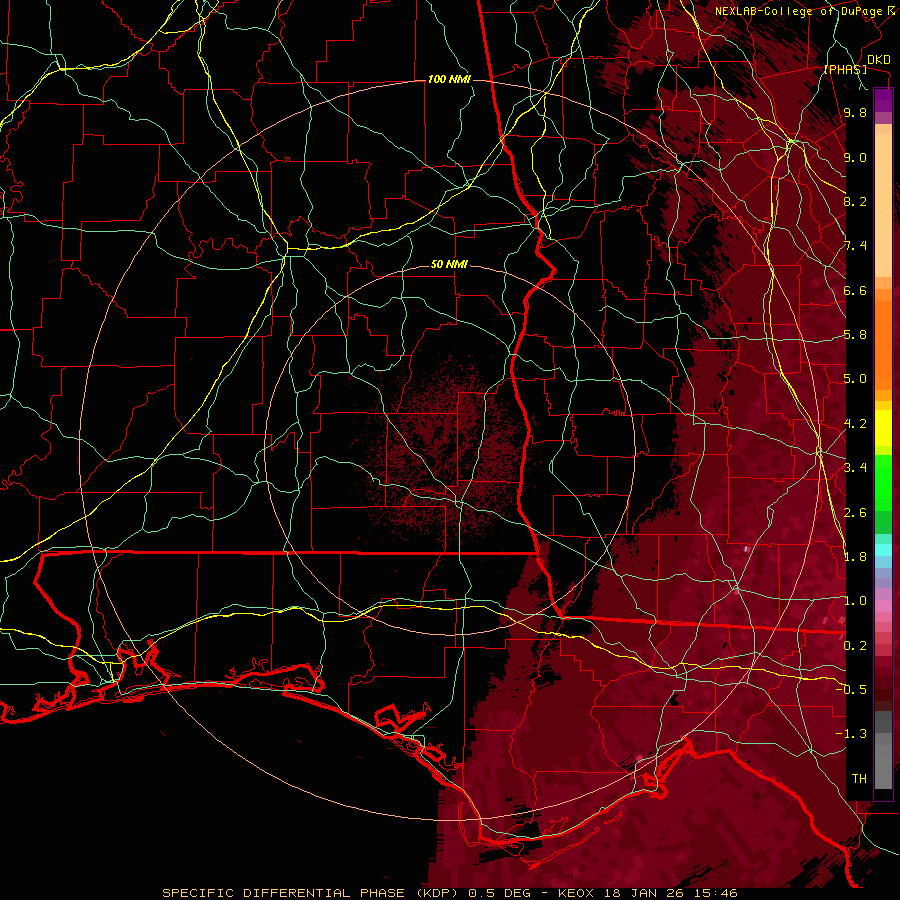Click the 1.0 value on the color scale

[855, 601]
